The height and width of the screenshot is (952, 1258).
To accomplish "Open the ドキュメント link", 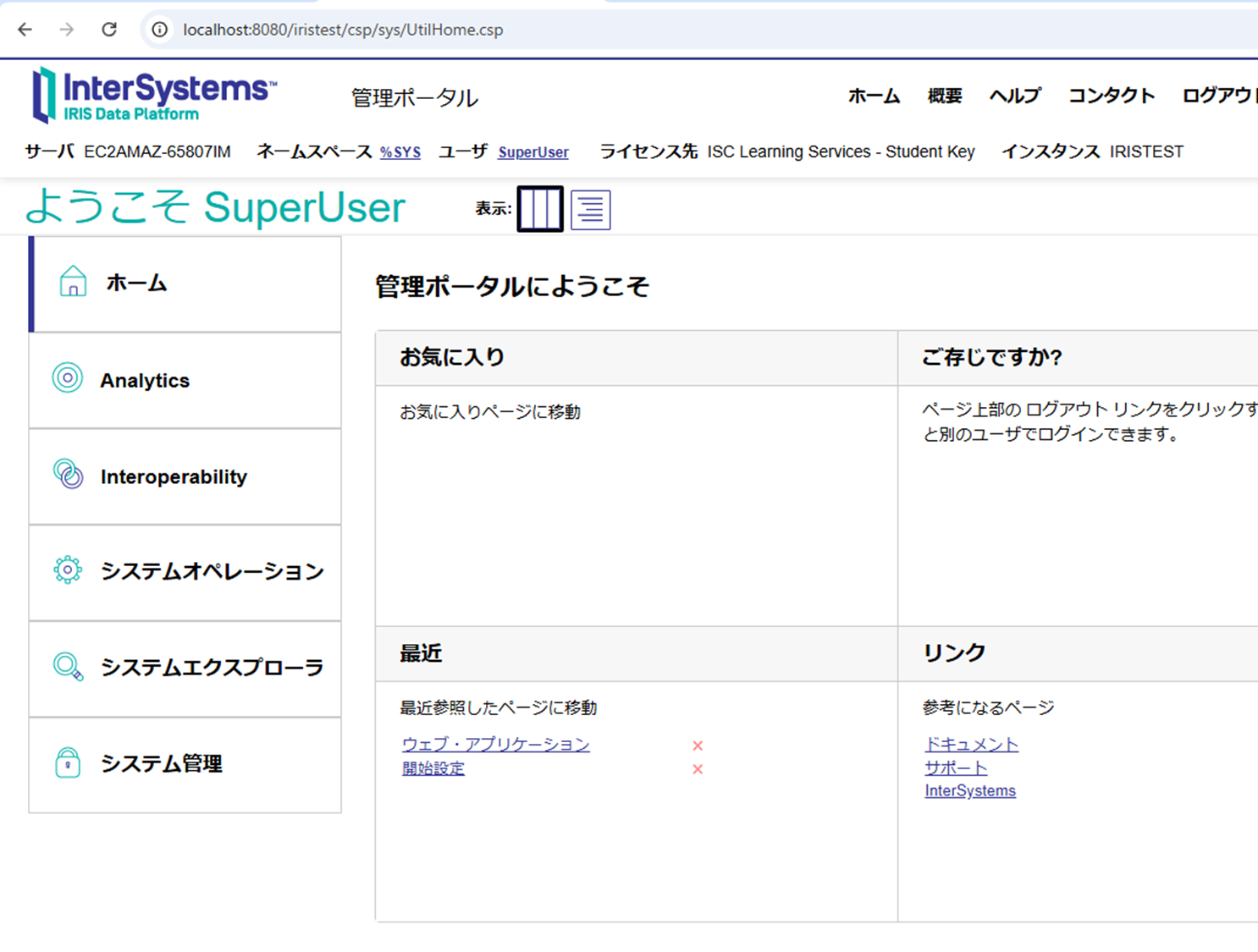I will click(971, 745).
